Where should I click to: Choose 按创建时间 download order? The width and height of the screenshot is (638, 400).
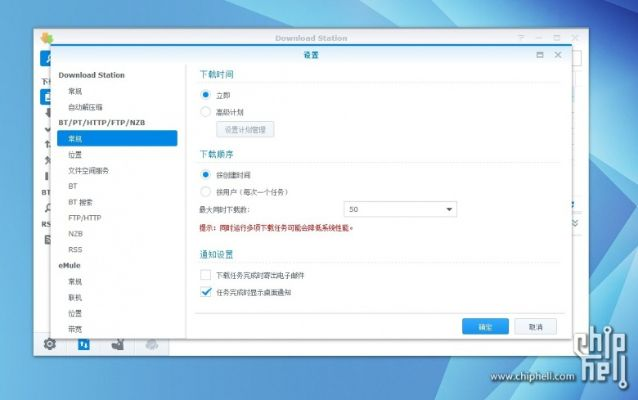[x=205, y=175]
